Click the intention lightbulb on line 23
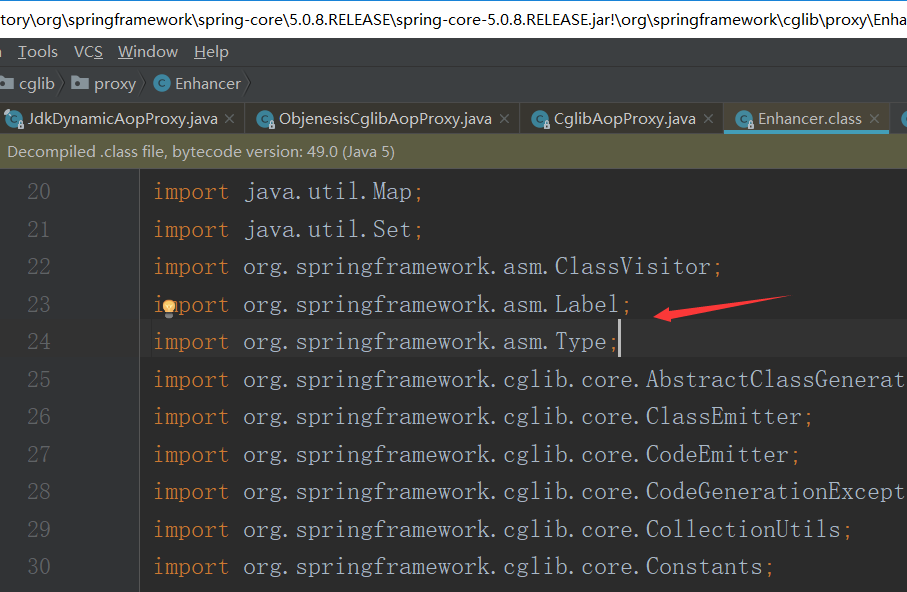 (x=169, y=307)
